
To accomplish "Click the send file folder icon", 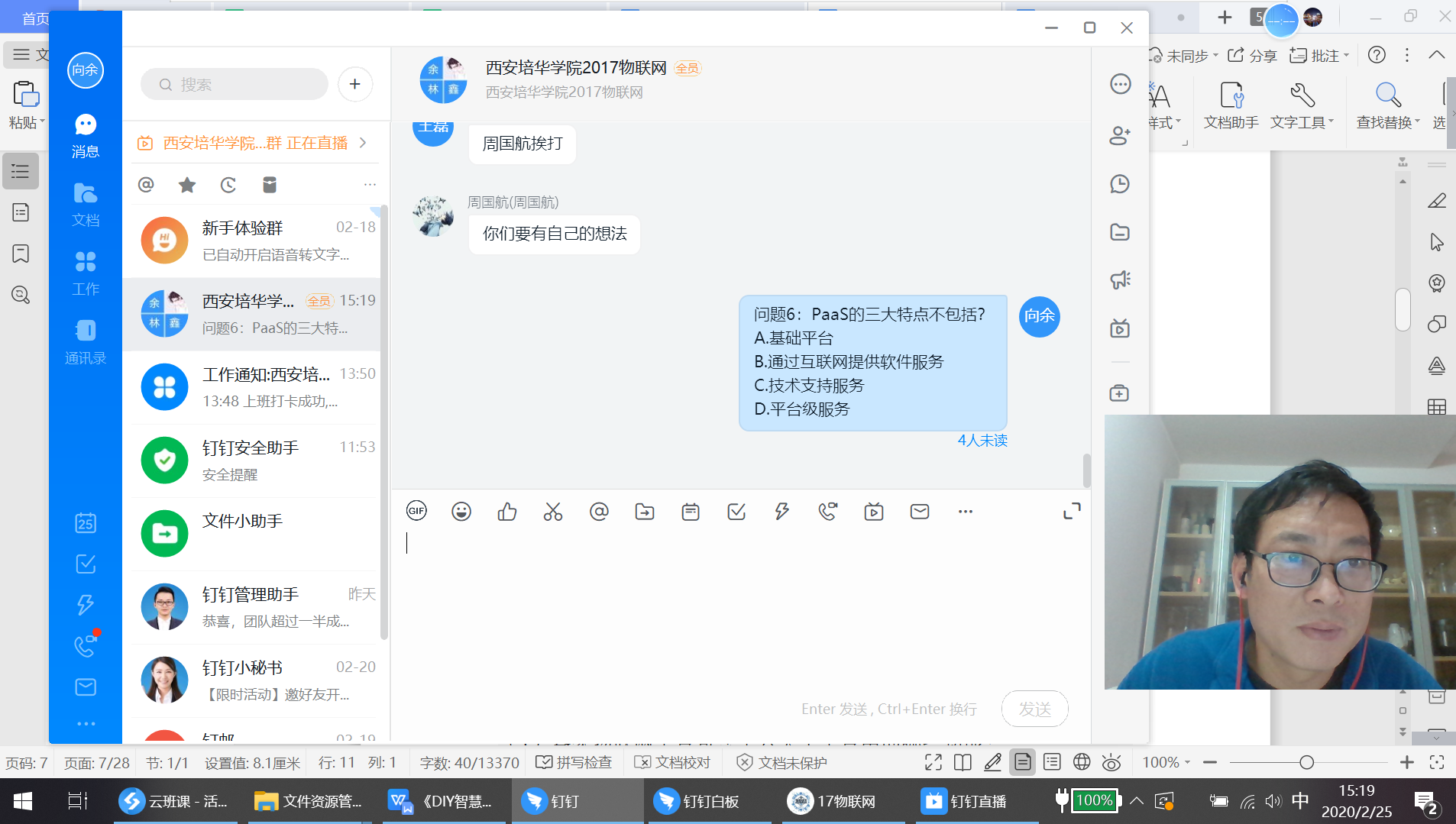I will 645,511.
